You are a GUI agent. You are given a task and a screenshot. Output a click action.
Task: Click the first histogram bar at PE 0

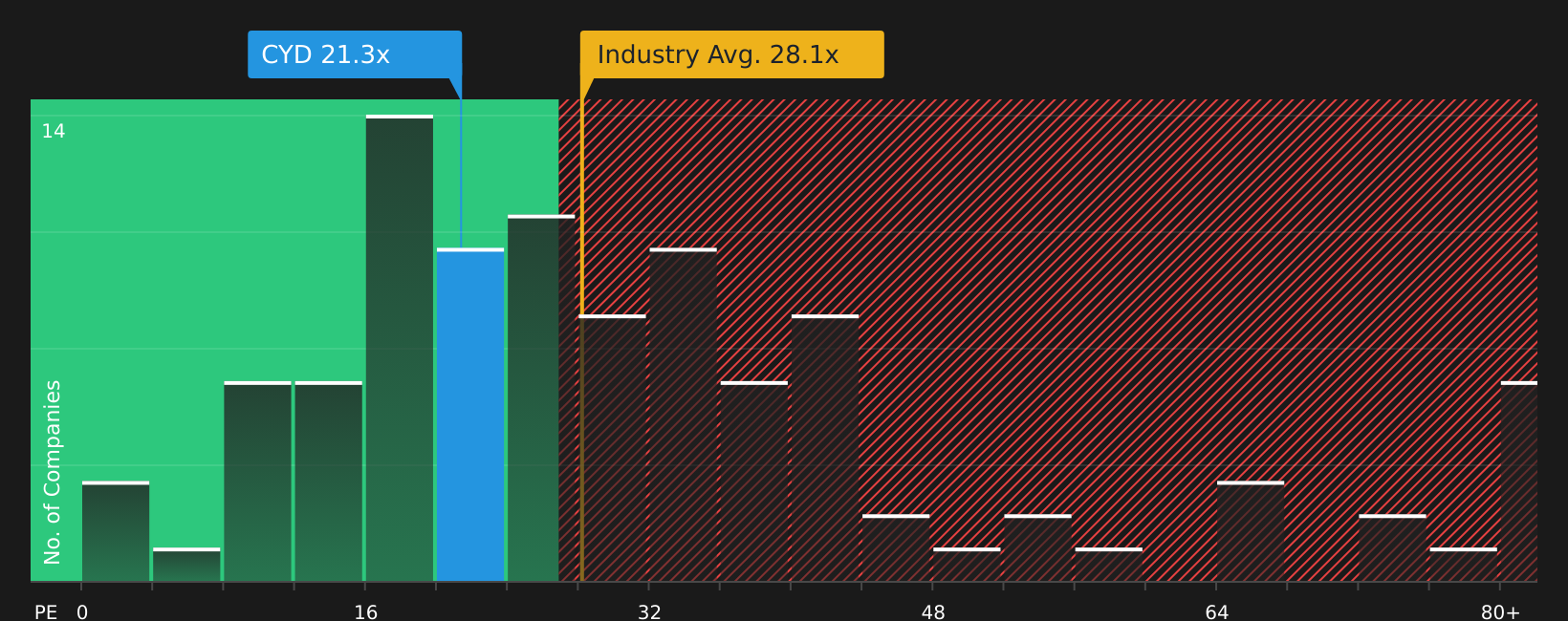[x=116, y=531]
